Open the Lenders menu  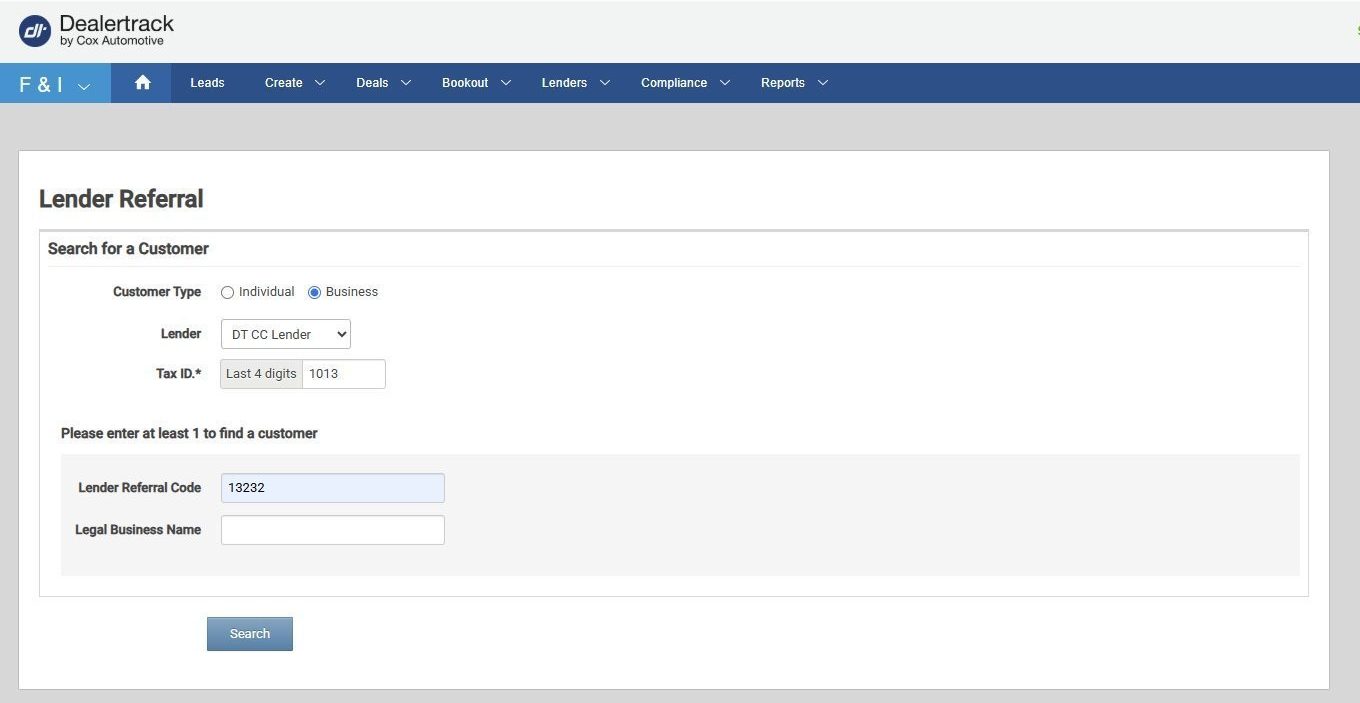575,83
